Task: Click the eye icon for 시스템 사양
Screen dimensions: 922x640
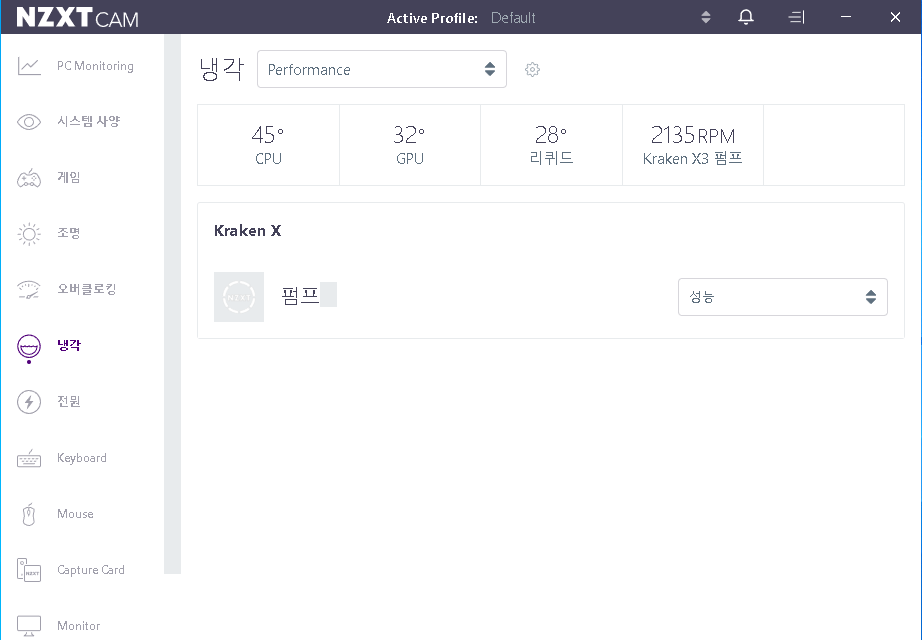Action: click(x=29, y=122)
